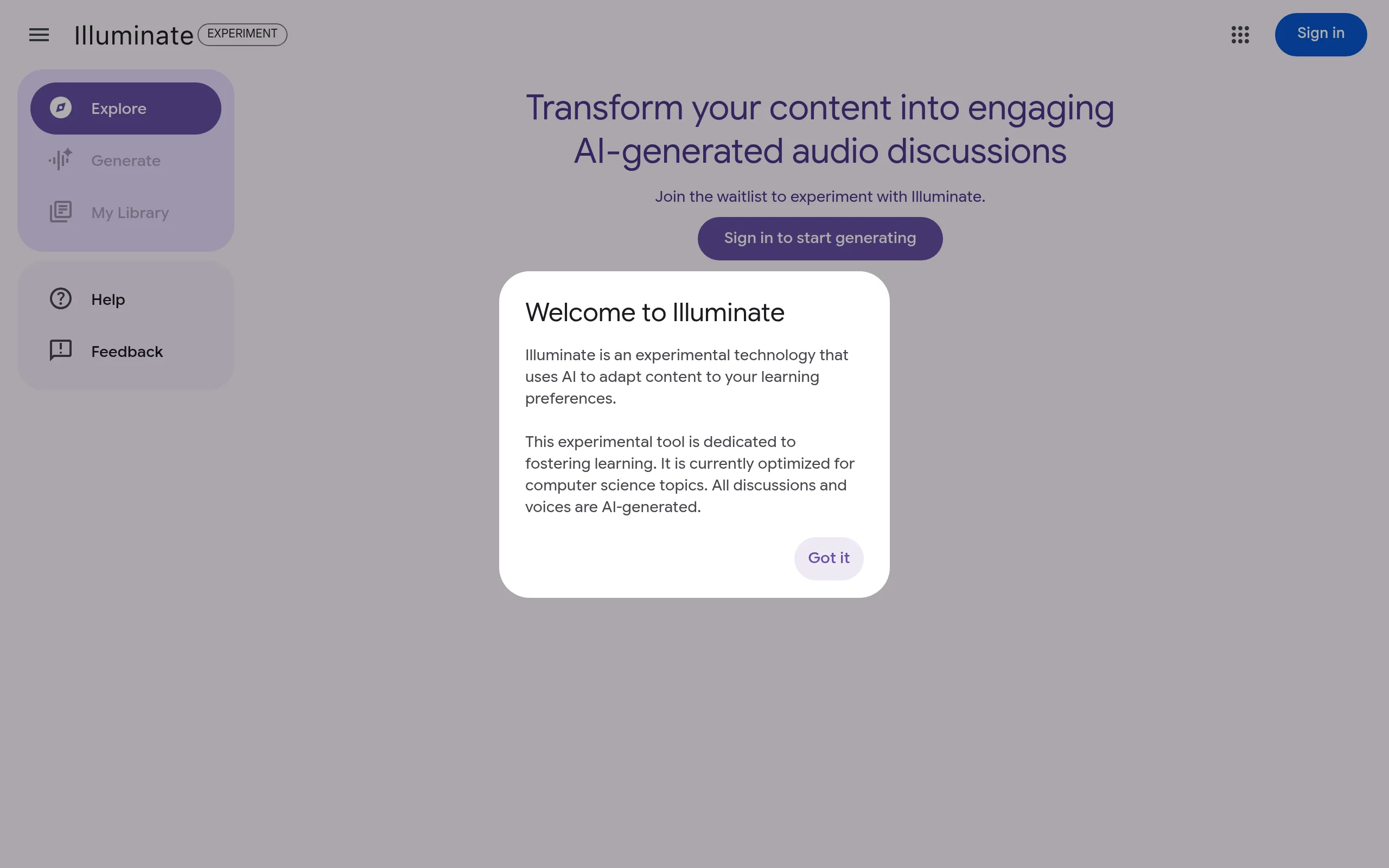Click the My Library stacked pages icon

(60, 212)
